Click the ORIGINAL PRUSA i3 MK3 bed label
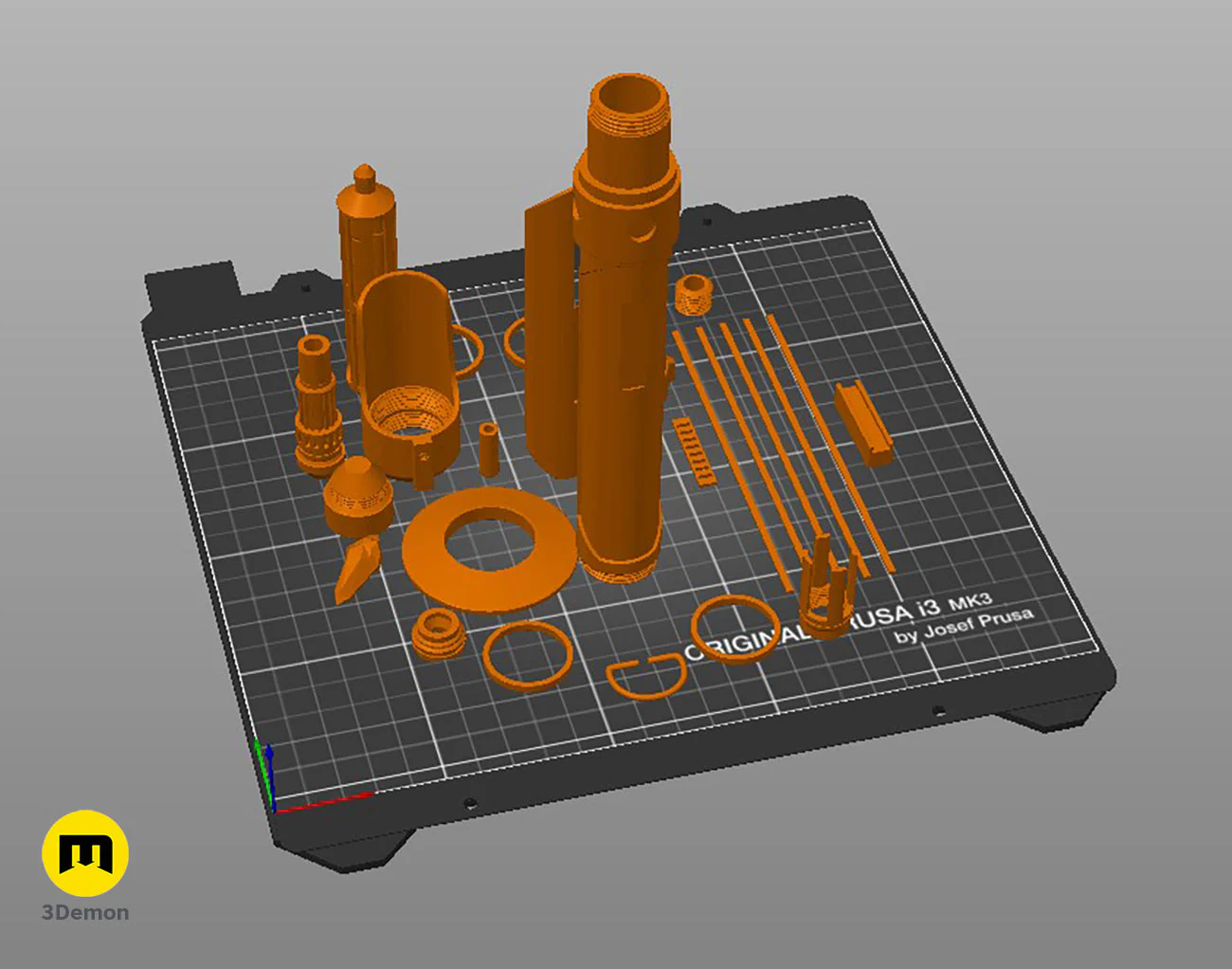Screen dimensions: 1232x969 pyautogui.click(x=858, y=625)
